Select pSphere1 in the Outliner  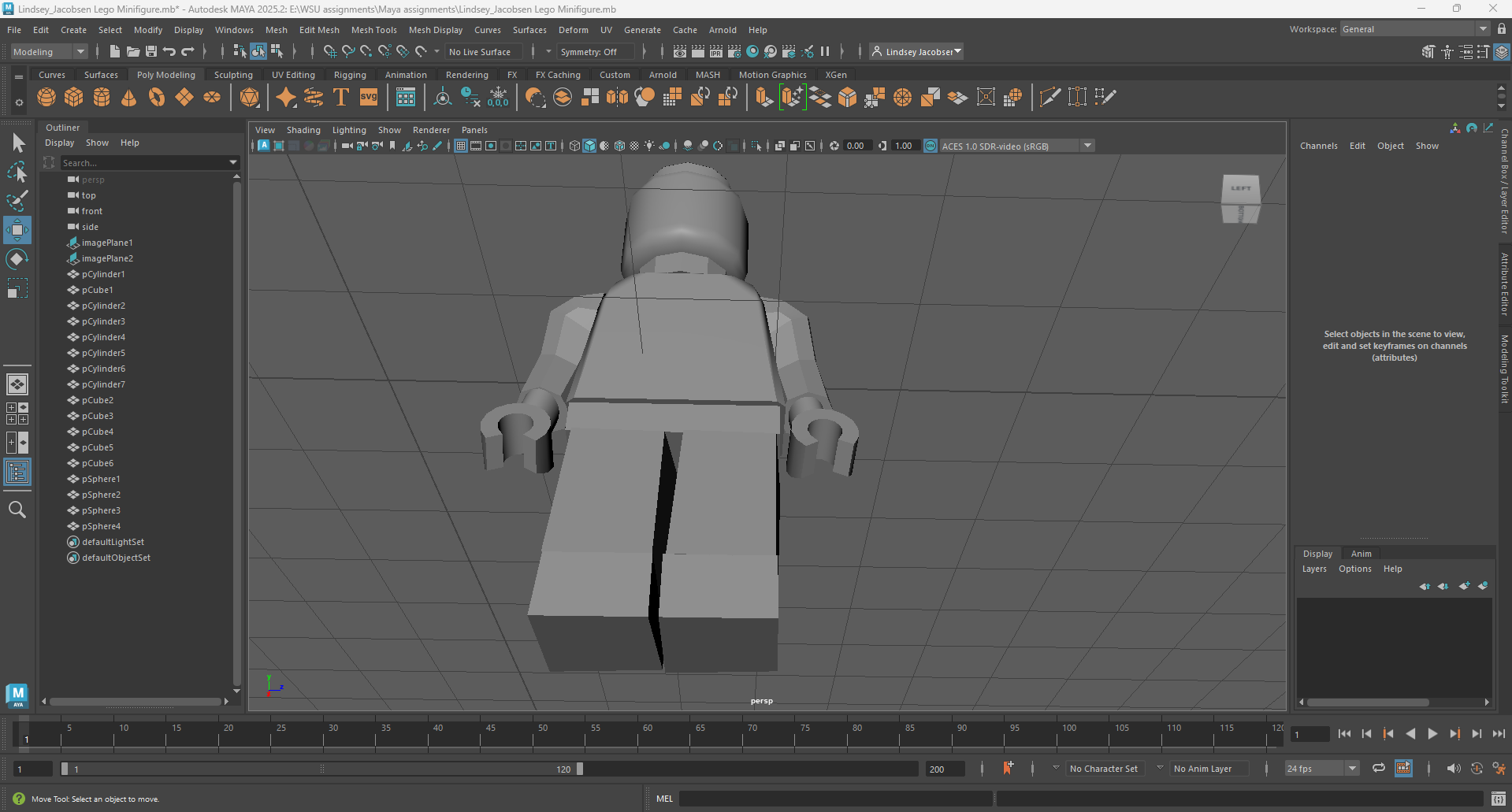[x=101, y=479]
